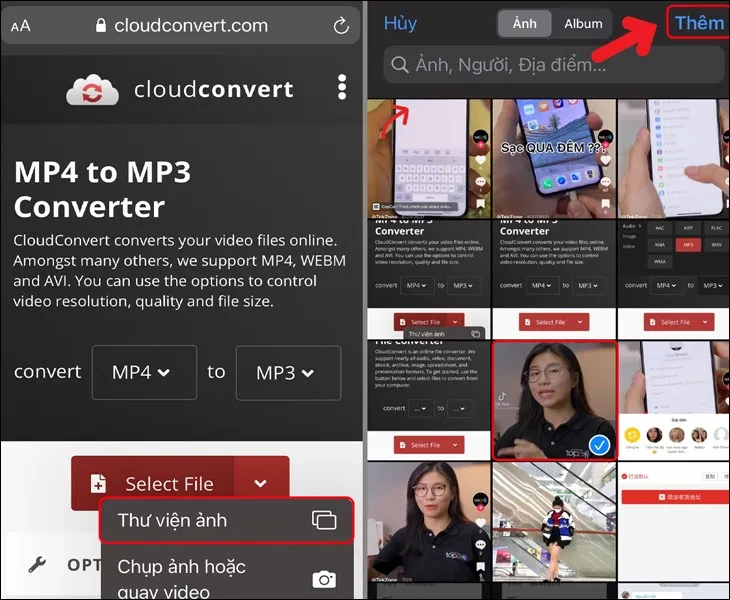Expand the Select File arrow dropdown
Screen dimensions: 730x600
coord(261,483)
